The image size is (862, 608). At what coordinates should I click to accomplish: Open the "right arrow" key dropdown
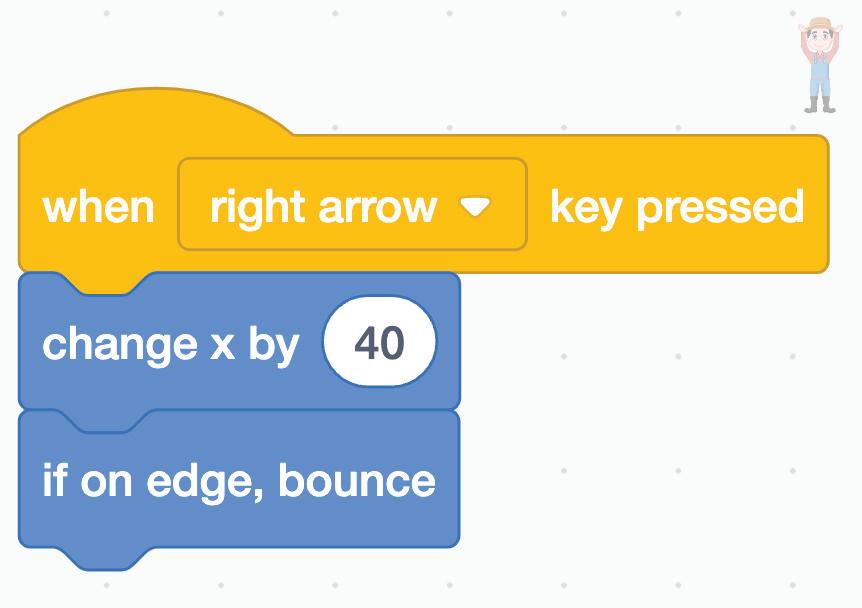[x=351, y=204]
